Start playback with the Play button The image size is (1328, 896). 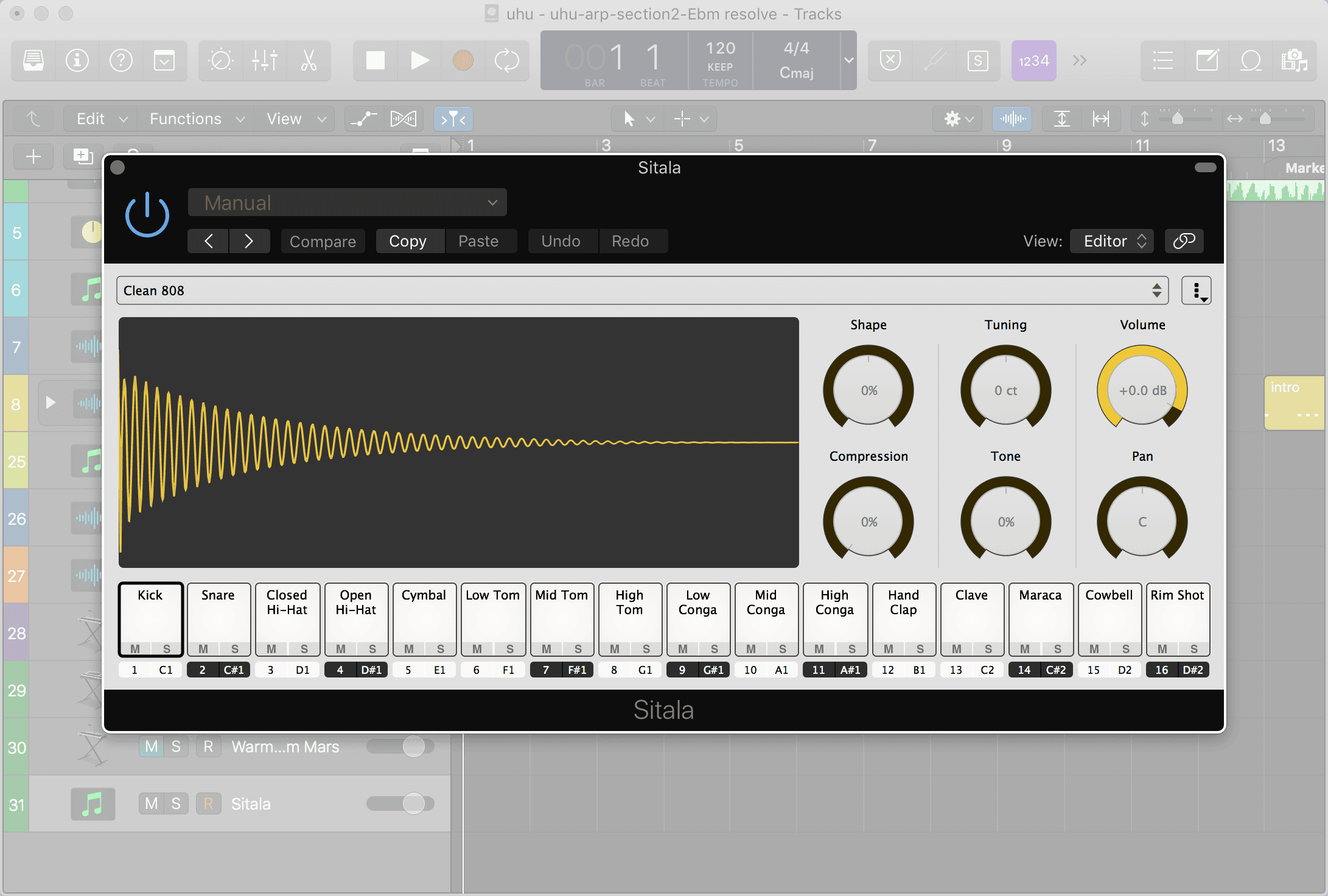pyautogui.click(x=419, y=60)
